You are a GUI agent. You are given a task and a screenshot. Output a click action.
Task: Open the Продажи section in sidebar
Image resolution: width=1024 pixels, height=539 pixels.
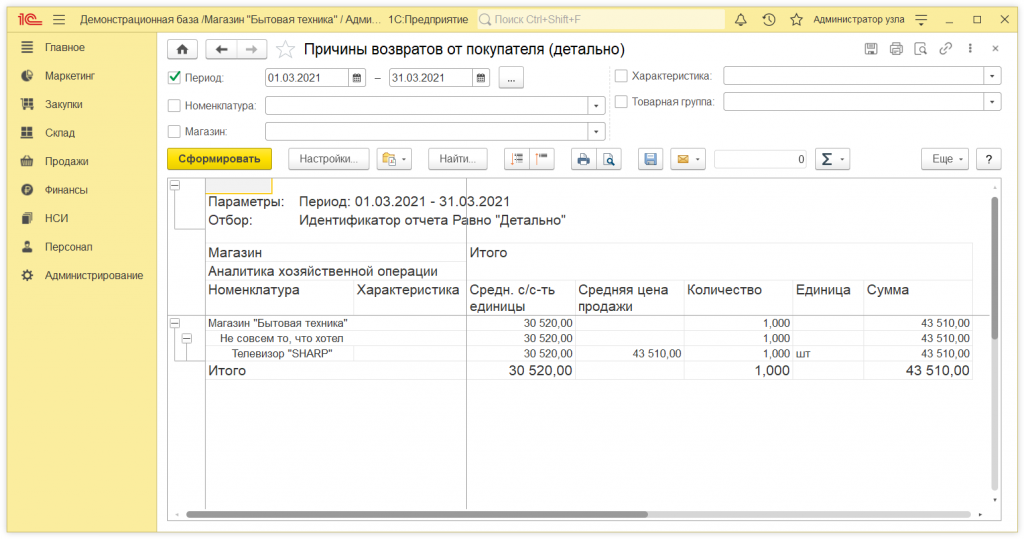pyautogui.click(x=66, y=161)
